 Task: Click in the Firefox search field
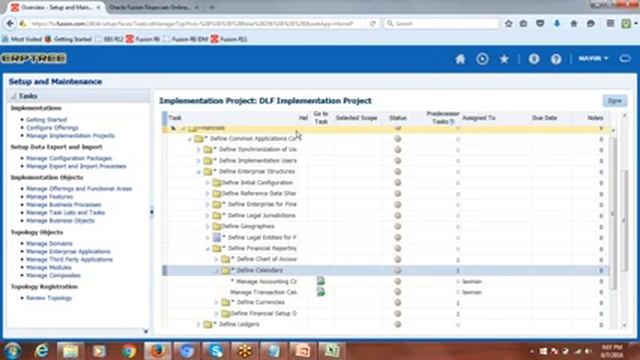441,24
